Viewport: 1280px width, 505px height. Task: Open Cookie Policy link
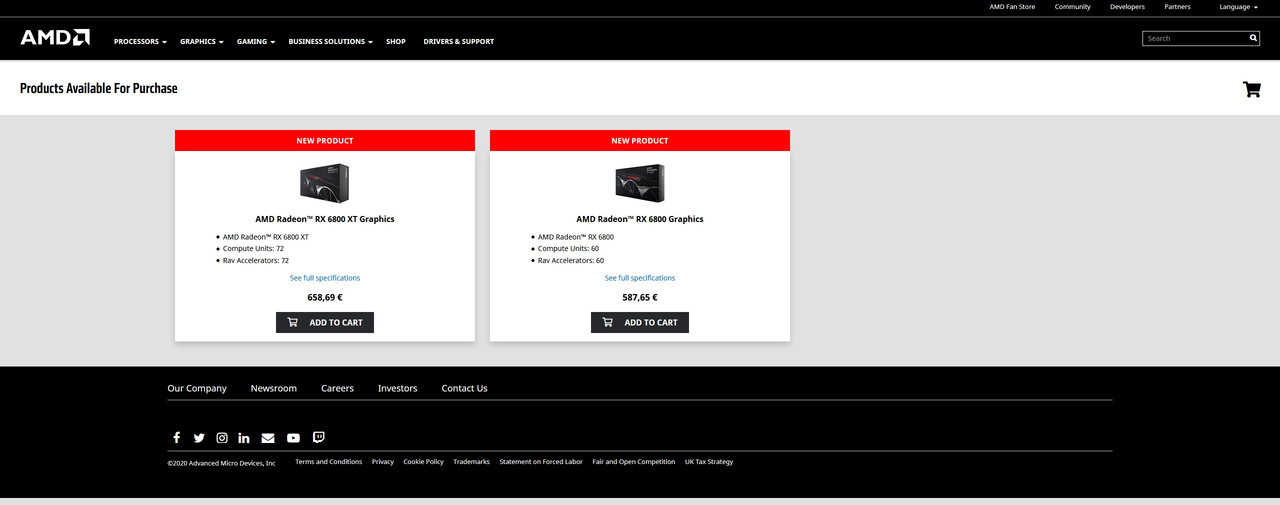pyautogui.click(x=423, y=462)
